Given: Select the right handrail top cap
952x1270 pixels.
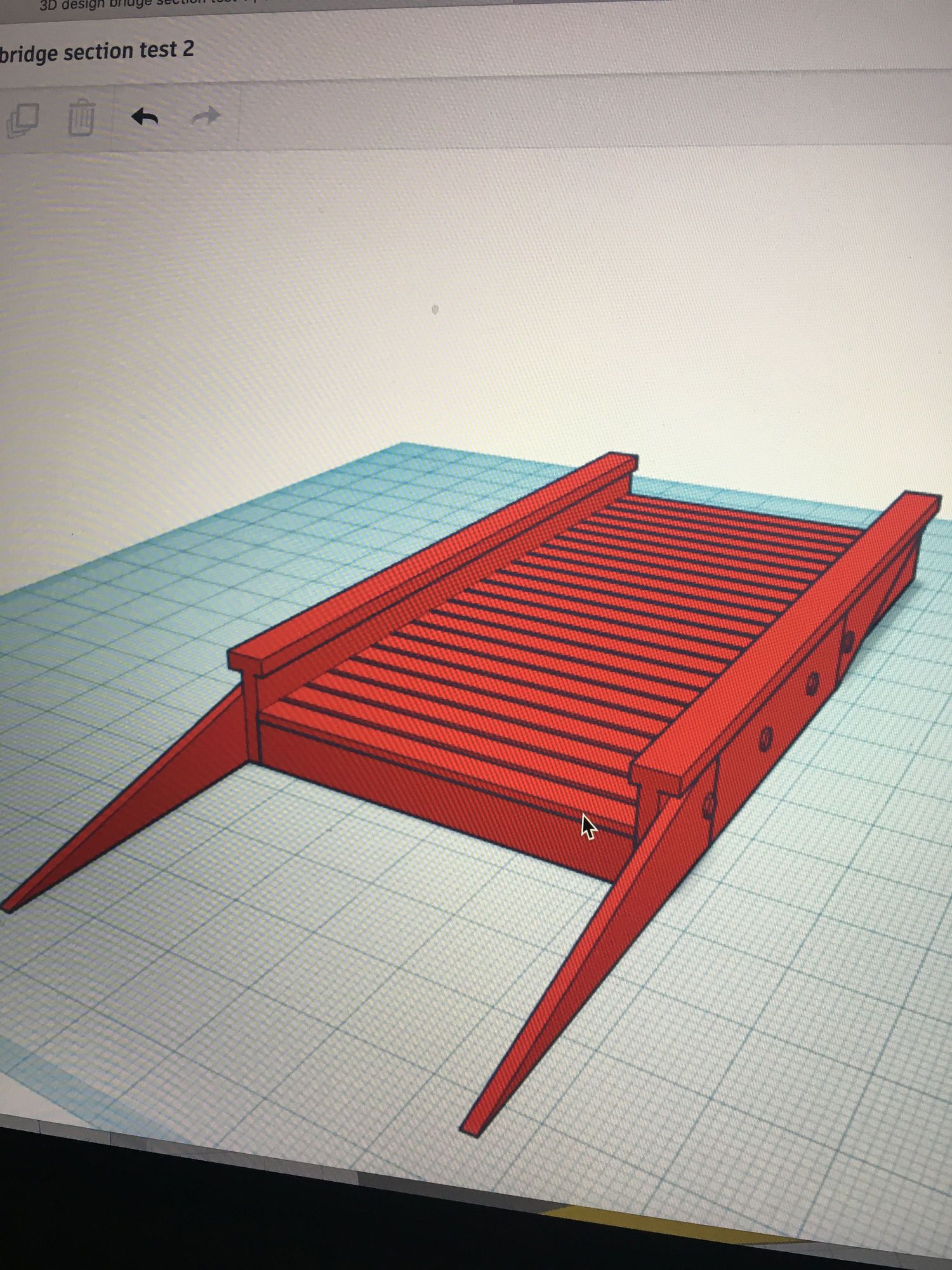Looking at the screenshot, I should [x=787, y=635].
